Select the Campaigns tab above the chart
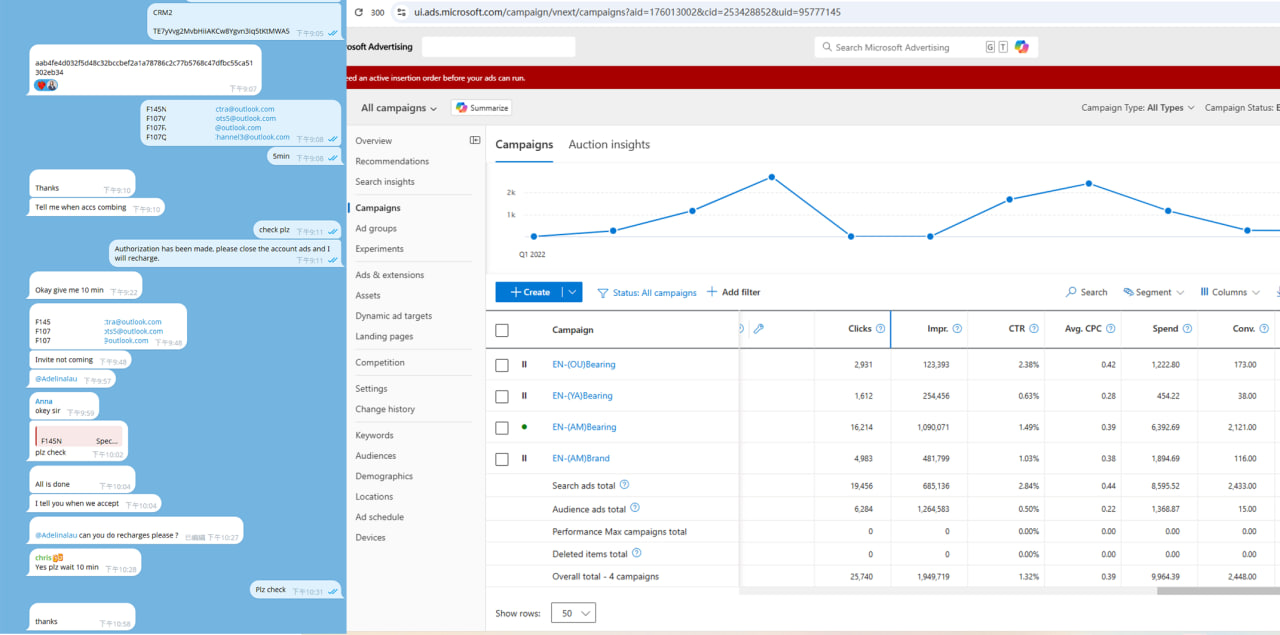The width and height of the screenshot is (1280, 635). coord(524,144)
